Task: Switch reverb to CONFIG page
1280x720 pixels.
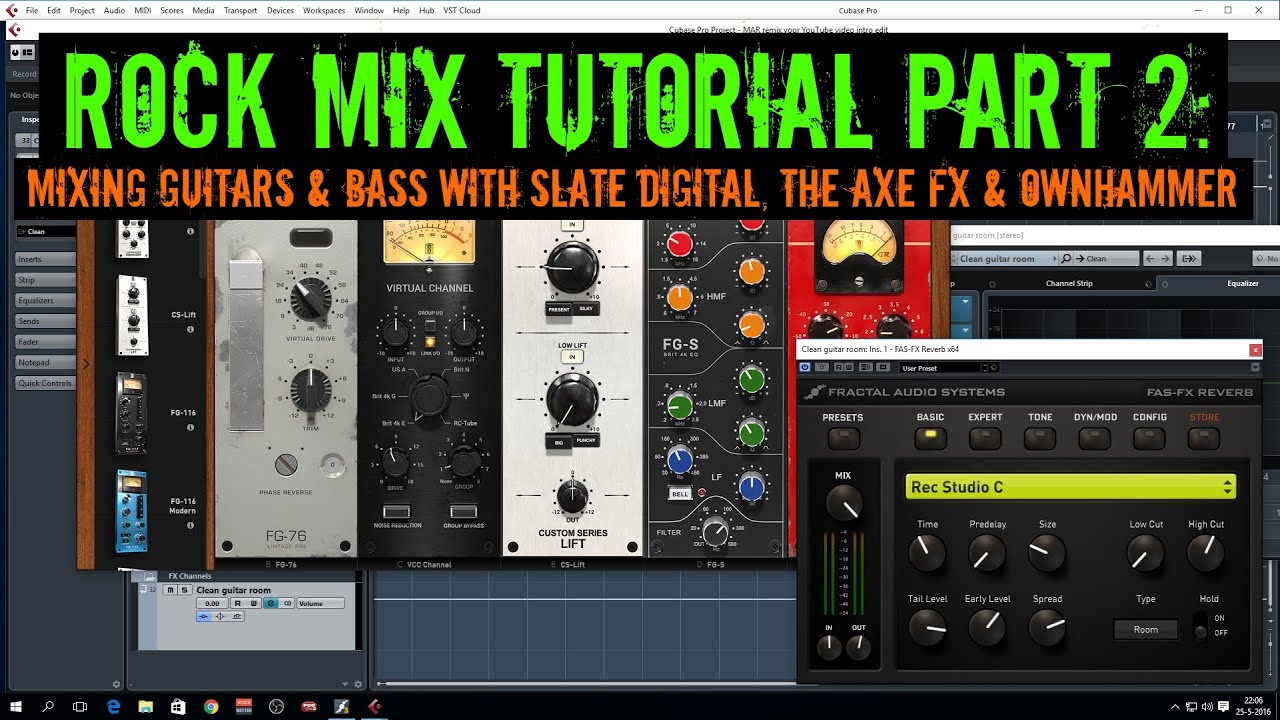Action: pyautogui.click(x=1150, y=436)
